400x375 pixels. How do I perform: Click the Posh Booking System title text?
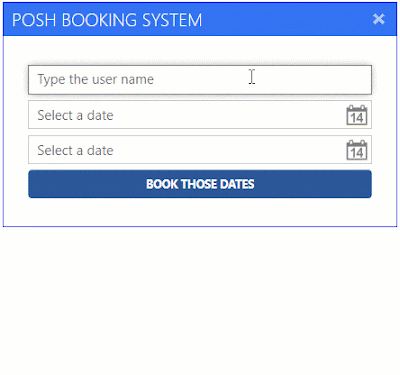point(107,20)
